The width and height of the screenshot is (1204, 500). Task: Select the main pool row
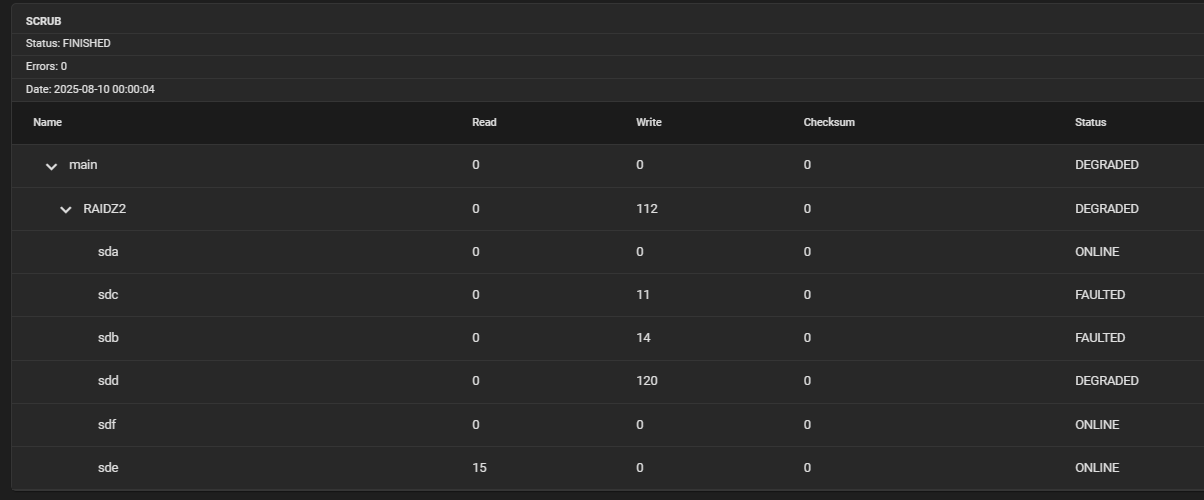point(83,165)
